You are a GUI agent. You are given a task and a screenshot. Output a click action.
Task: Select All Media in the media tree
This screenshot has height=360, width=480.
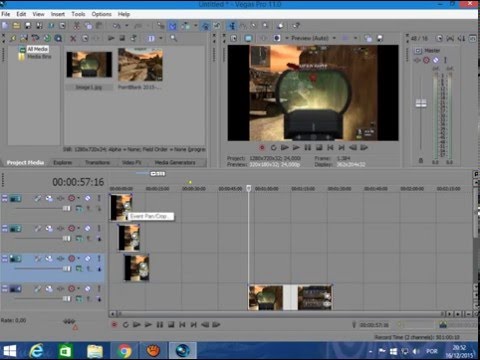click(38, 49)
